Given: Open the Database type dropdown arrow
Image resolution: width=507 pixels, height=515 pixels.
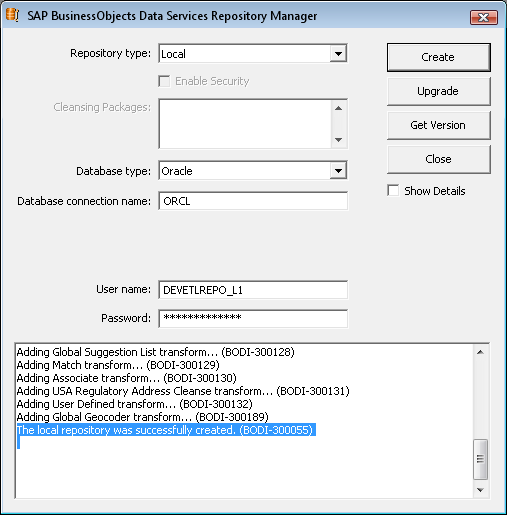Looking at the screenshot, I should point(338,171).
